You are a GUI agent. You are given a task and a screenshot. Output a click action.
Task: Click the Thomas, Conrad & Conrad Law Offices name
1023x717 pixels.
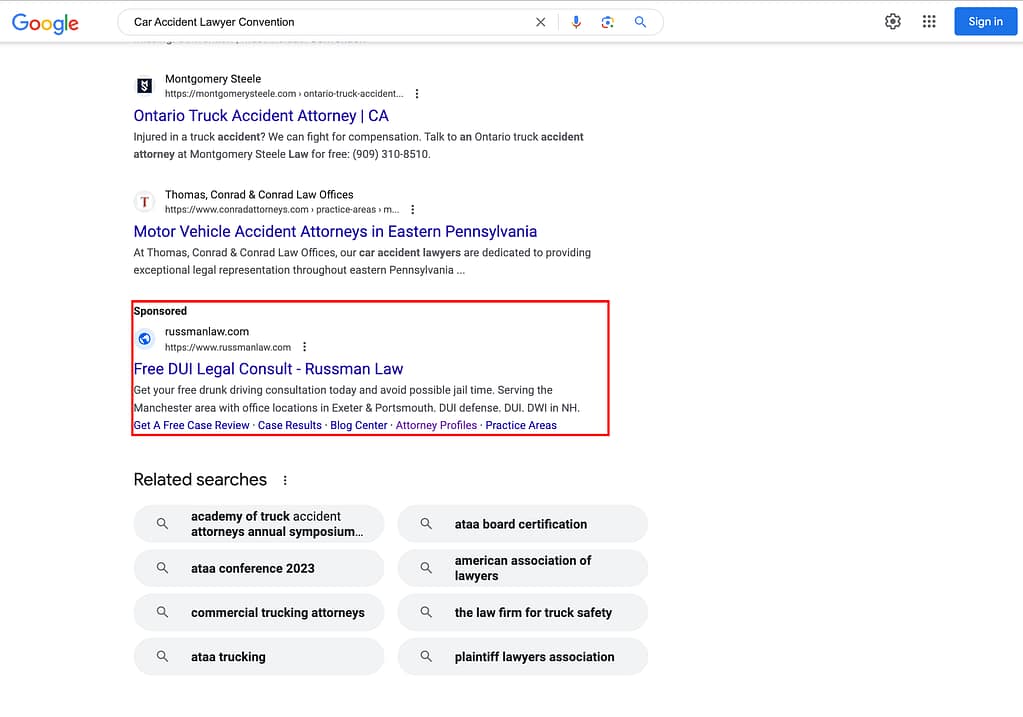[x=259, y=195]
